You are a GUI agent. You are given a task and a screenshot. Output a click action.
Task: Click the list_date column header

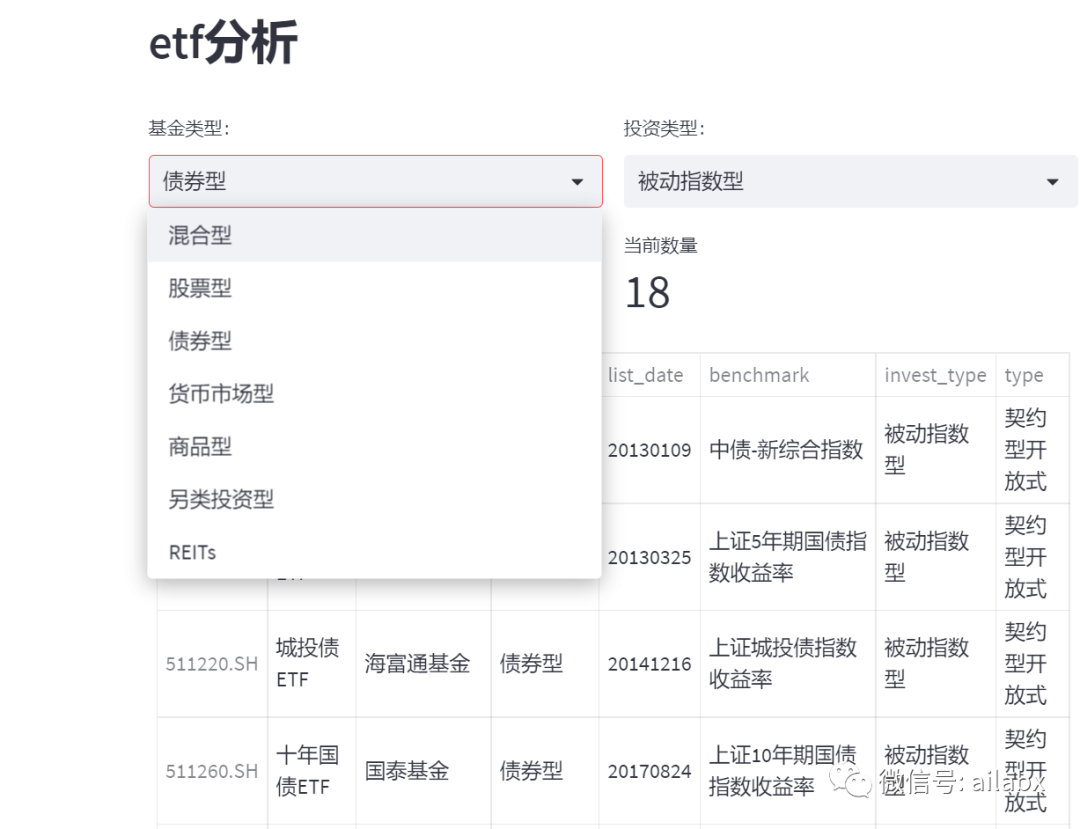[644, 375]
